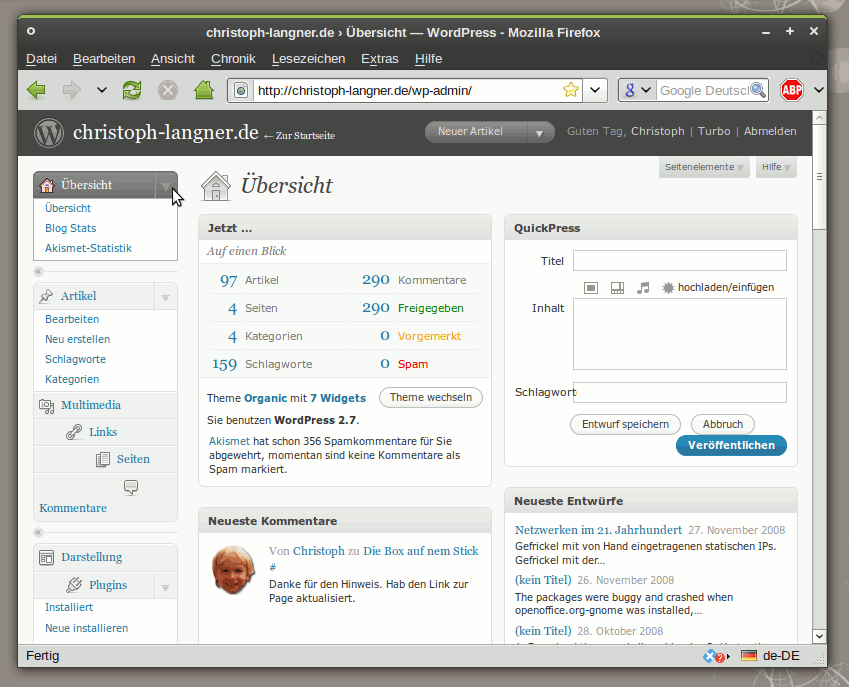
Task: Click the large house icon beside Übersicht heading
Action: pyautogui.click(x=215, y=186)
